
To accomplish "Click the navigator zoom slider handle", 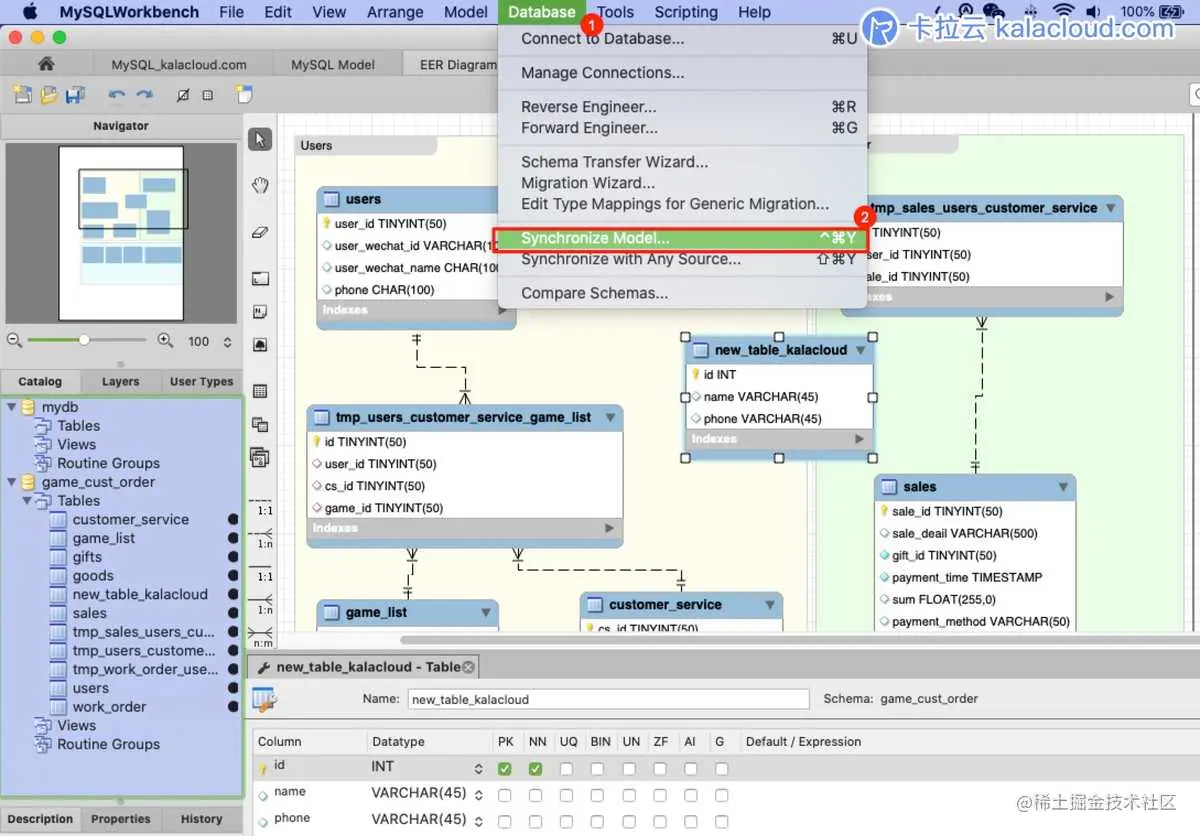I will tap(84, 341).
